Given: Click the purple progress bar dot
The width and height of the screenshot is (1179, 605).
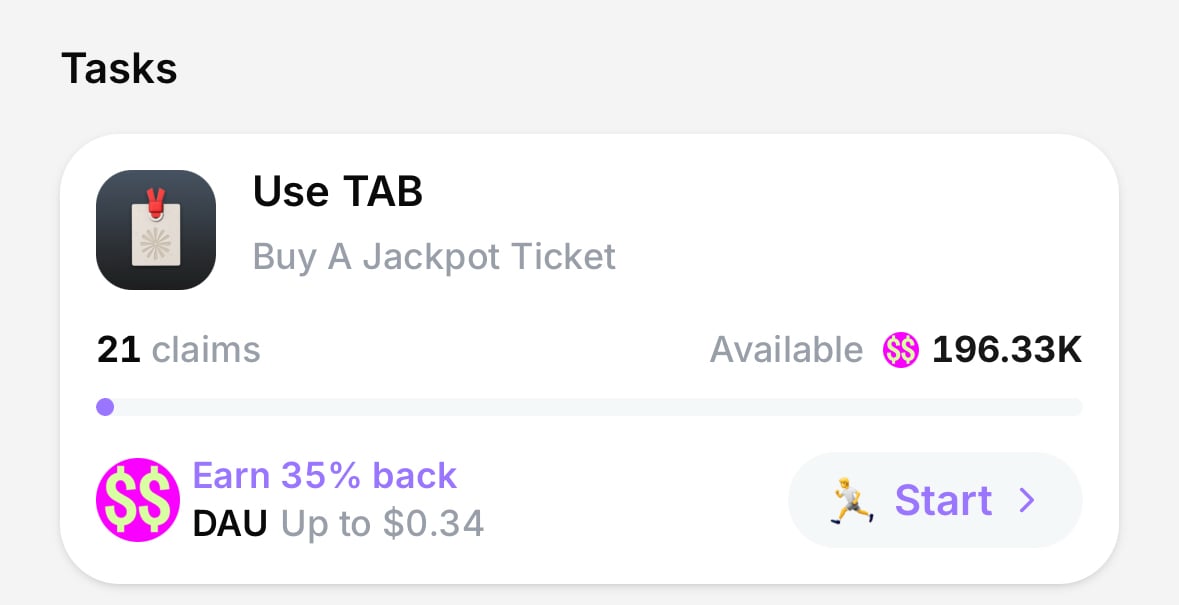Looking at the screenshot, I should (105, 407).
